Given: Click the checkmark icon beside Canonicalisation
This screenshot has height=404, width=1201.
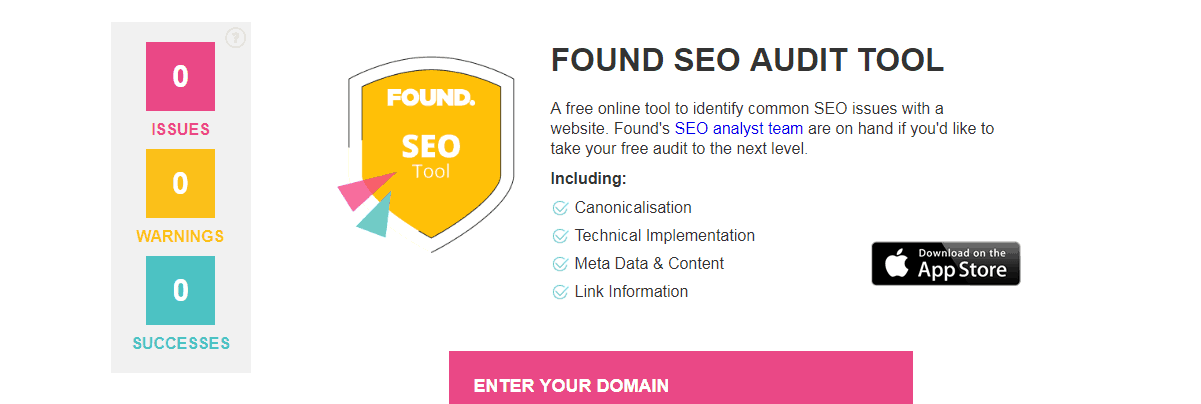Looking at the screenshot, I should (x=560, y=208).
